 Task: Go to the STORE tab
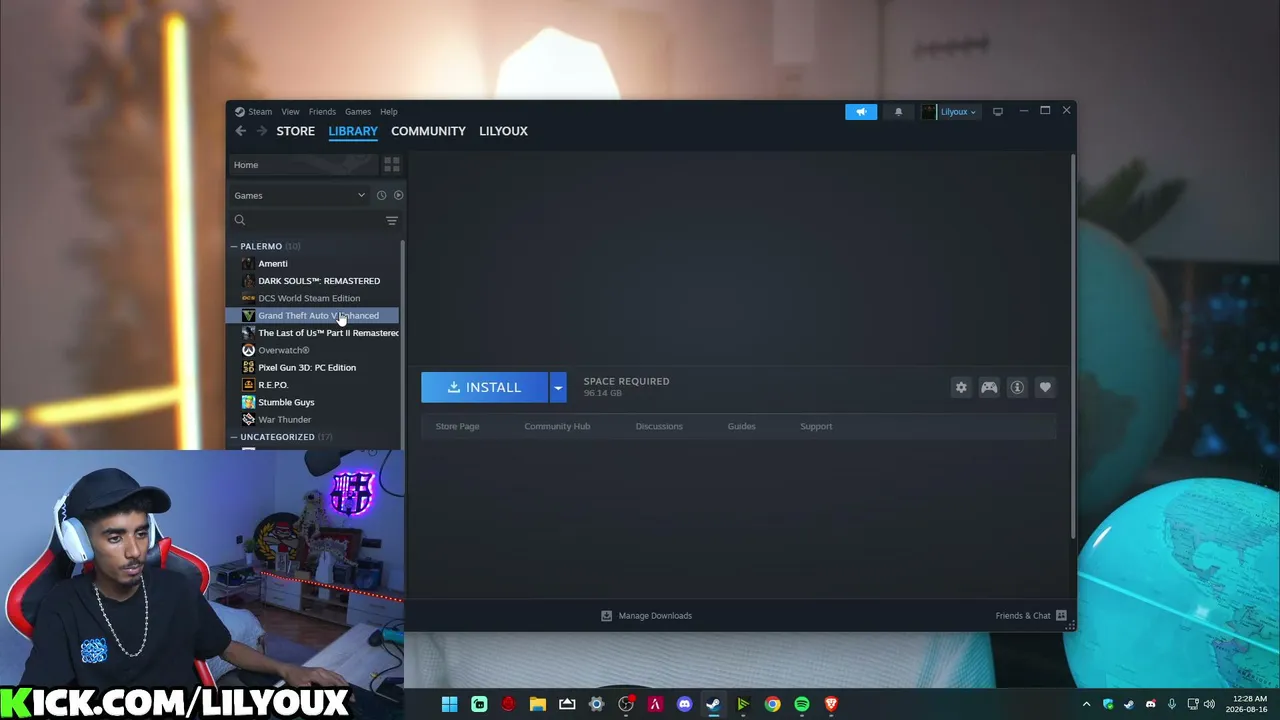(295, 131)
